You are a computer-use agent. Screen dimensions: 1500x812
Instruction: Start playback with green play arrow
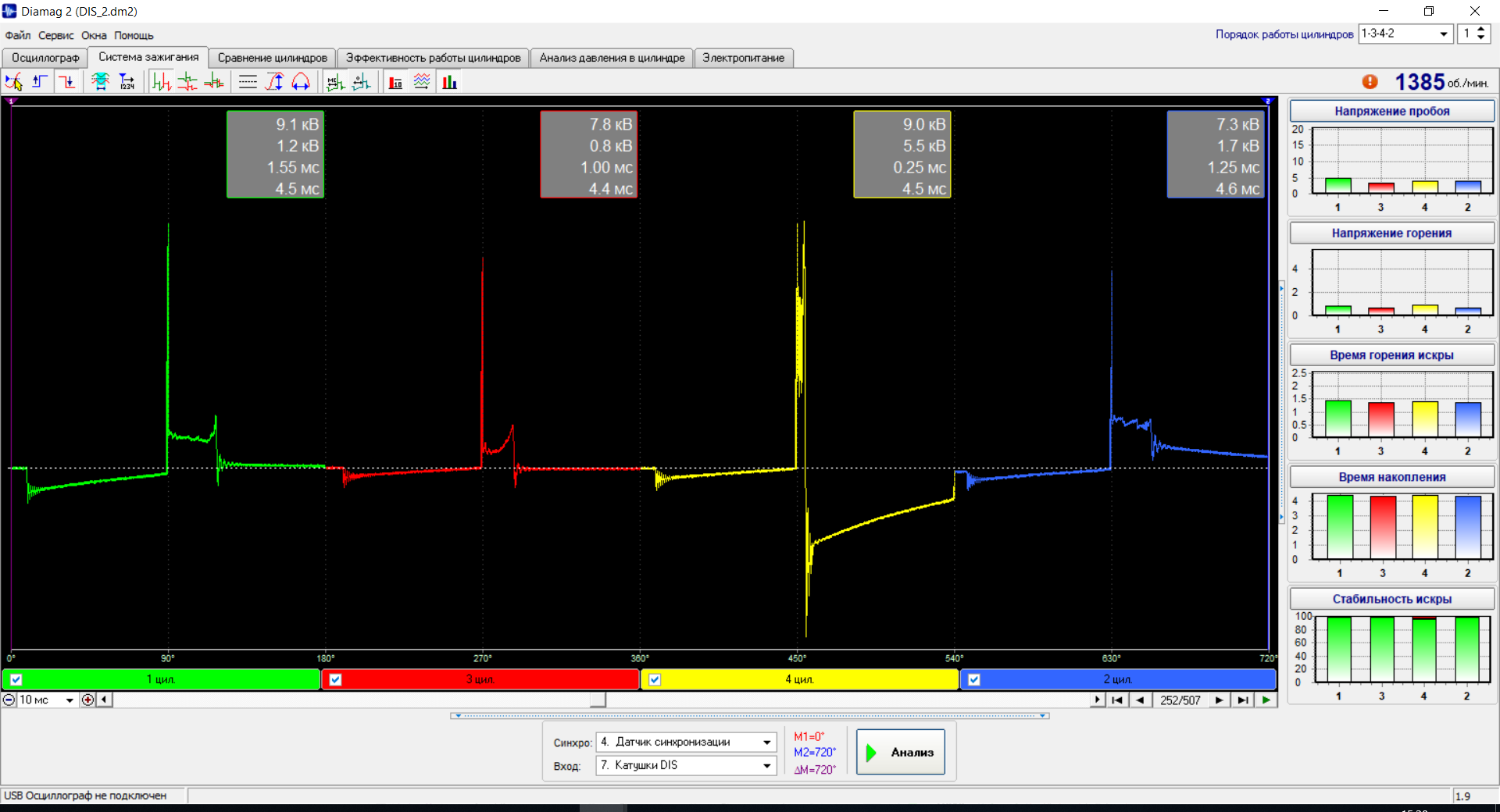click(x=1266, y=700)
